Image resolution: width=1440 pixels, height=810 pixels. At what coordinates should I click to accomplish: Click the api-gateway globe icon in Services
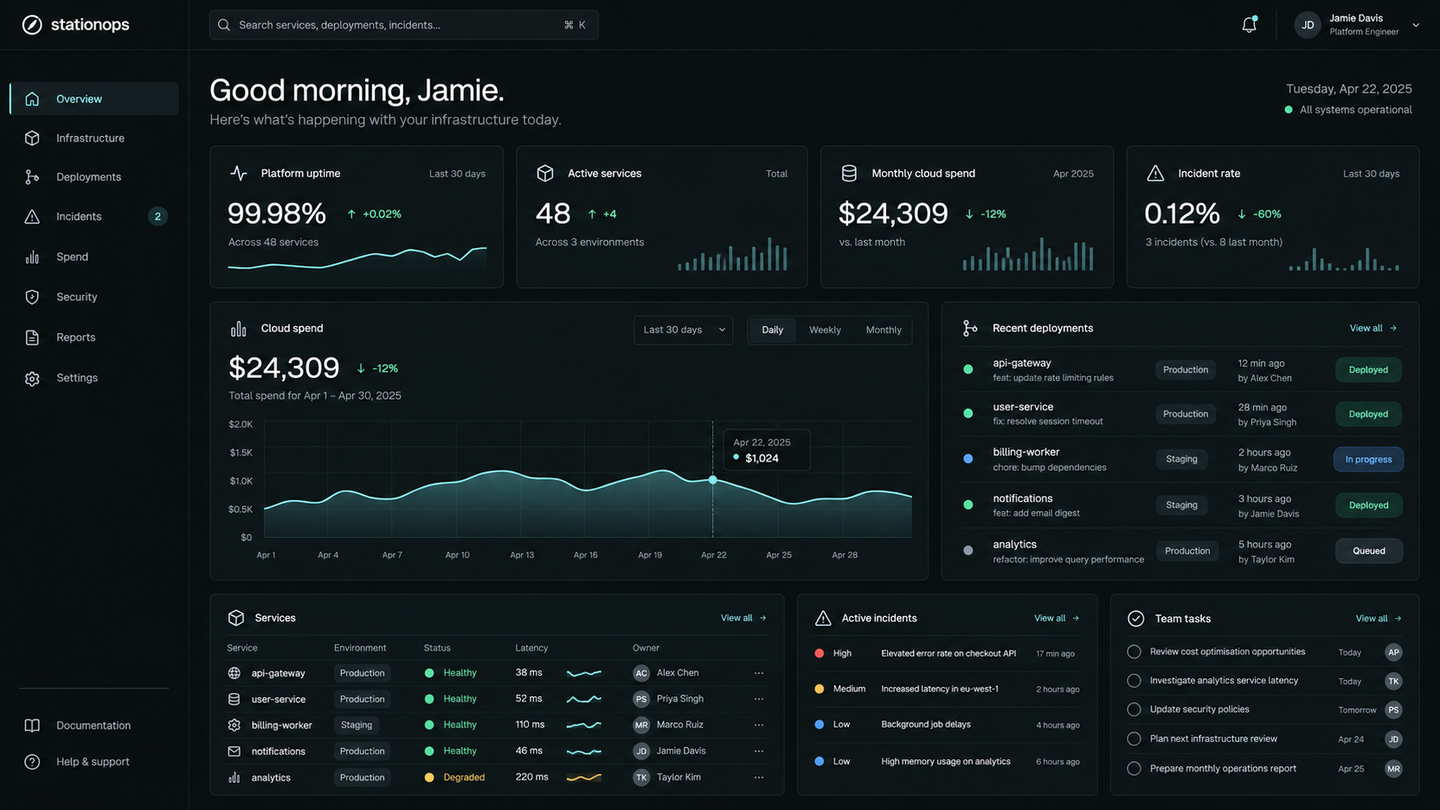[x=234, y=673]
